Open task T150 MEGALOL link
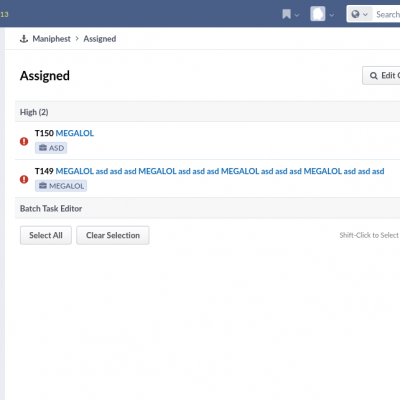The image size is (400, 400). [75, 133]
